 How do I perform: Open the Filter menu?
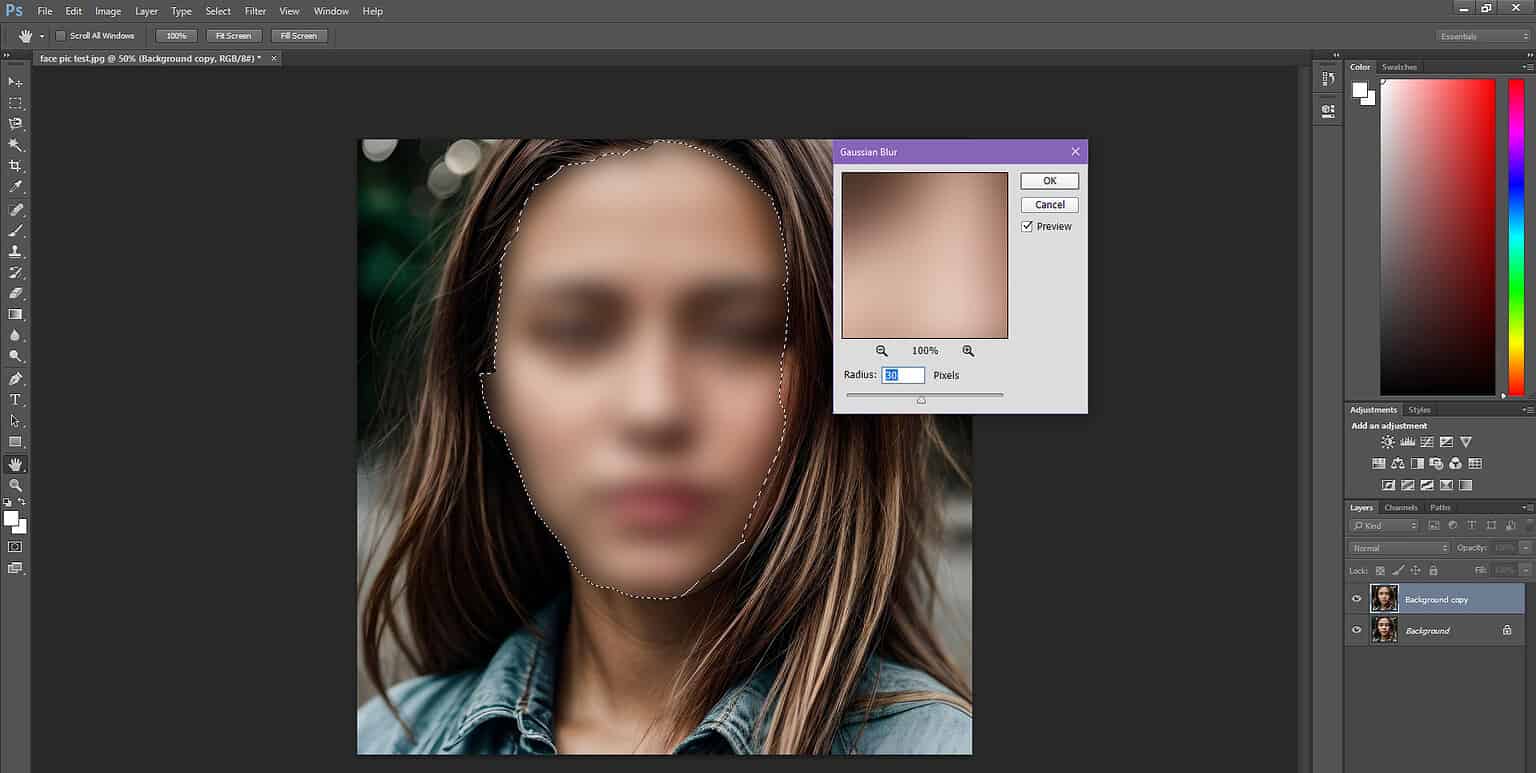pyautogui.click(x=255, y=11)
